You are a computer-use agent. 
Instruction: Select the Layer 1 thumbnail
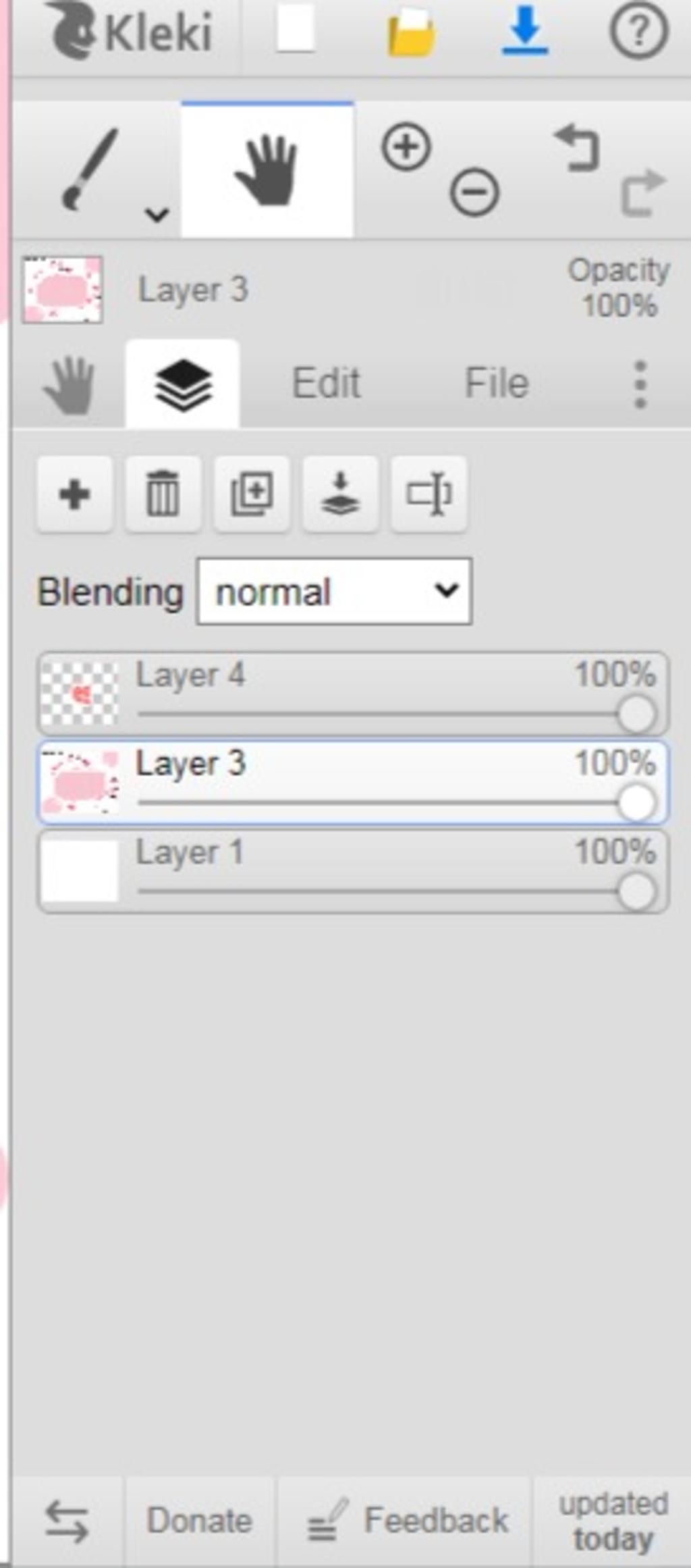tap(80, 870)
